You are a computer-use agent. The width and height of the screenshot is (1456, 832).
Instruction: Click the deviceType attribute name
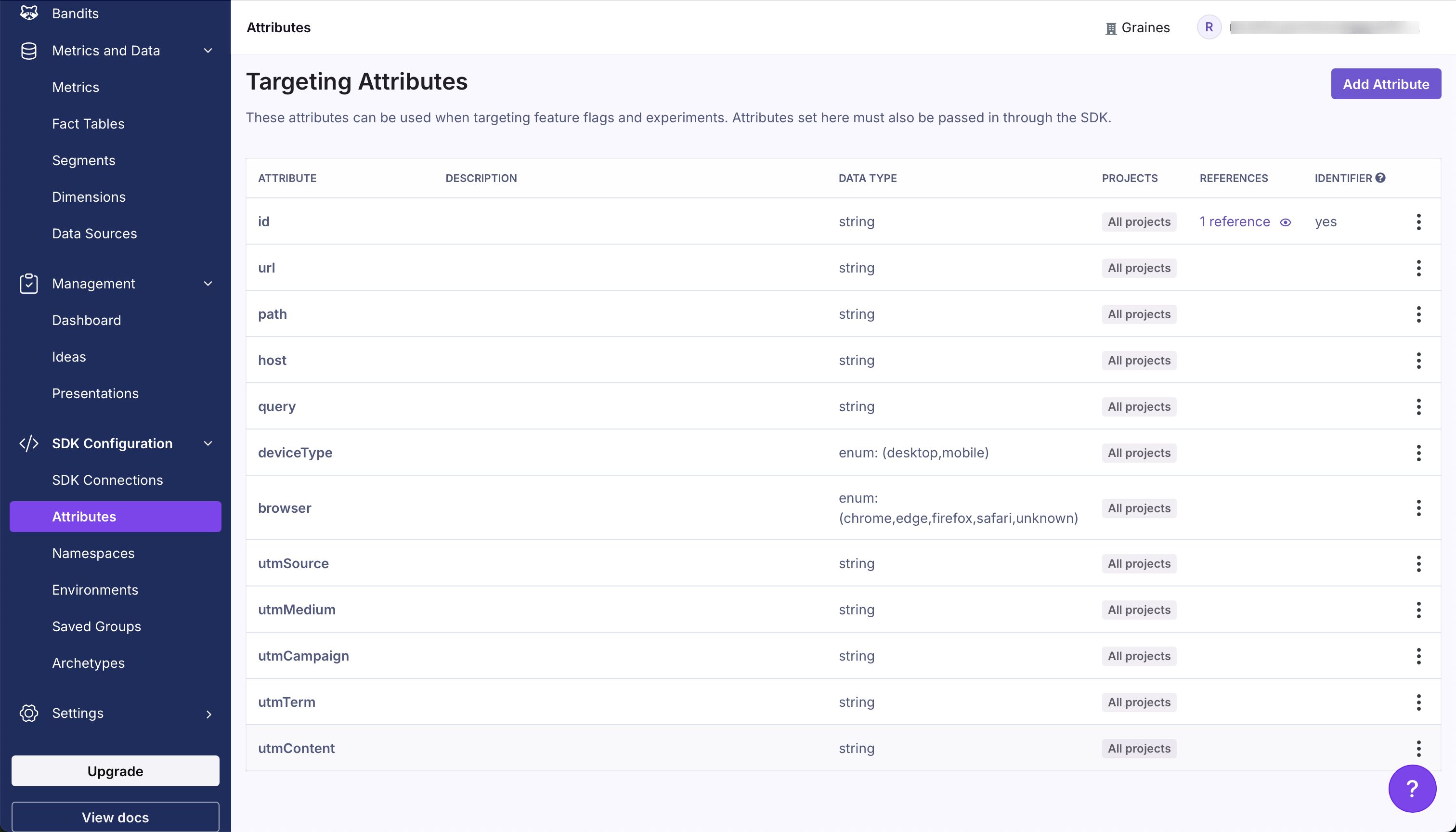(x=295, y=453)
